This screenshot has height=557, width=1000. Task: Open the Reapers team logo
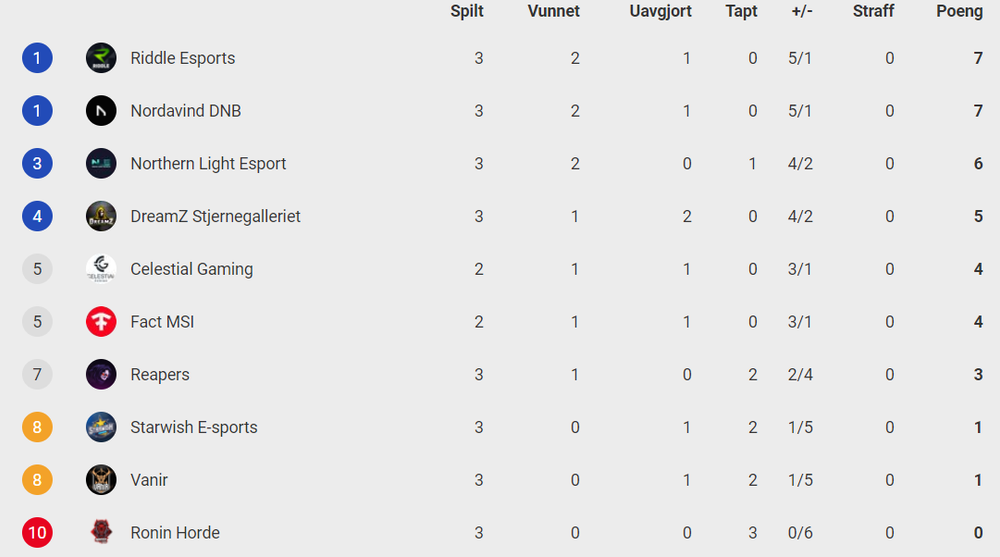pyautogui.click(x=101, y=375)
